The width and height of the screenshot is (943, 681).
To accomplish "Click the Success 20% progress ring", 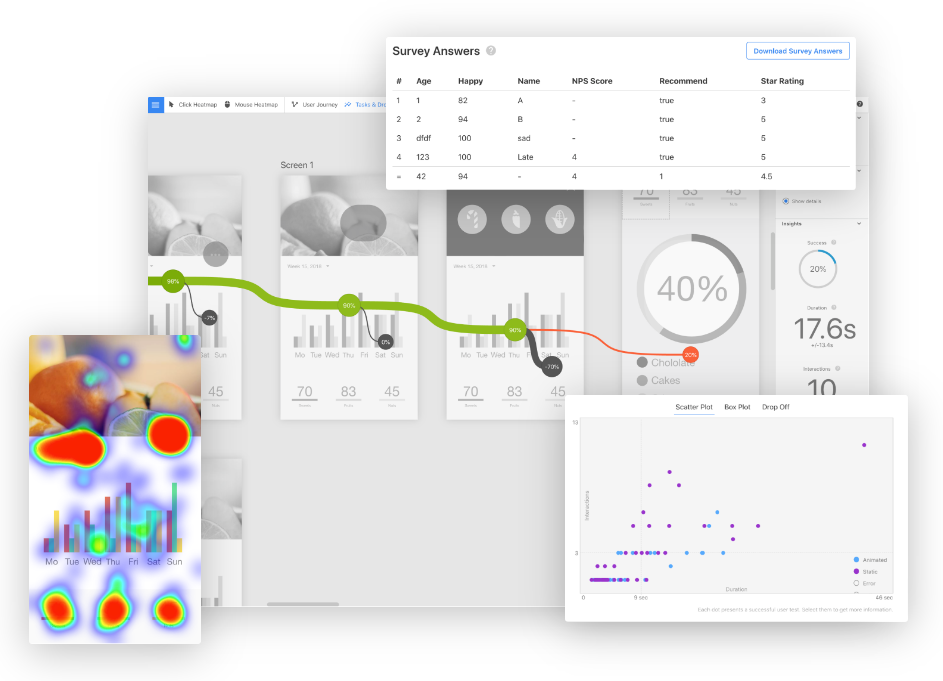I will coord(817,269).
